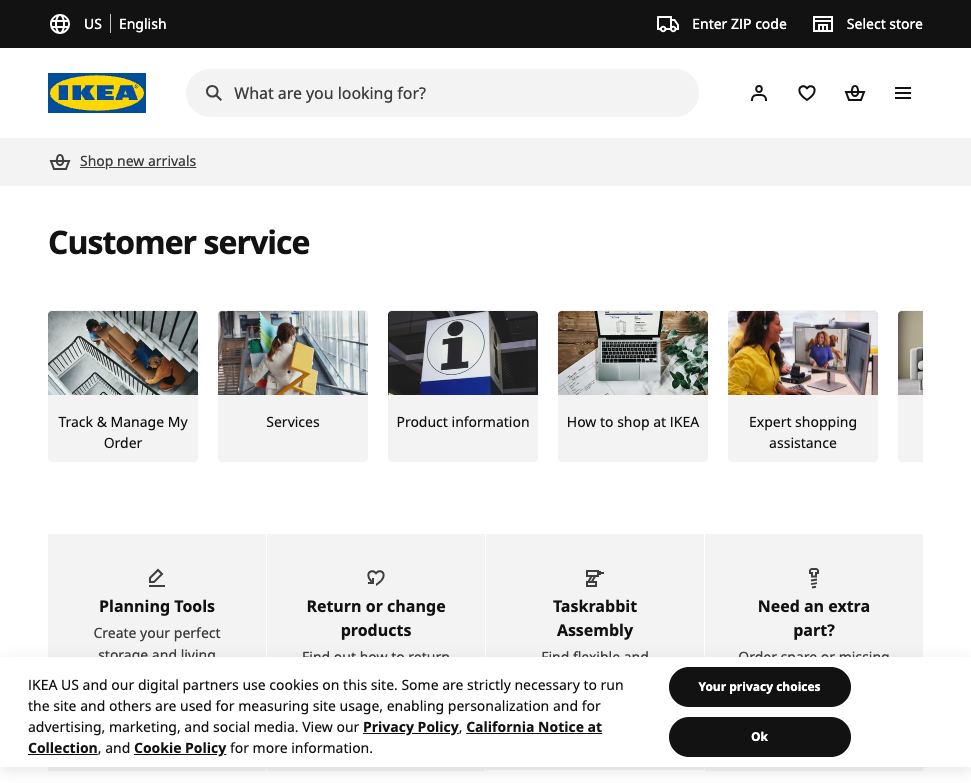This screenshot has height=783, width=971.
Task: Click the delivery truck icon
Action: (x=668, y=24)
